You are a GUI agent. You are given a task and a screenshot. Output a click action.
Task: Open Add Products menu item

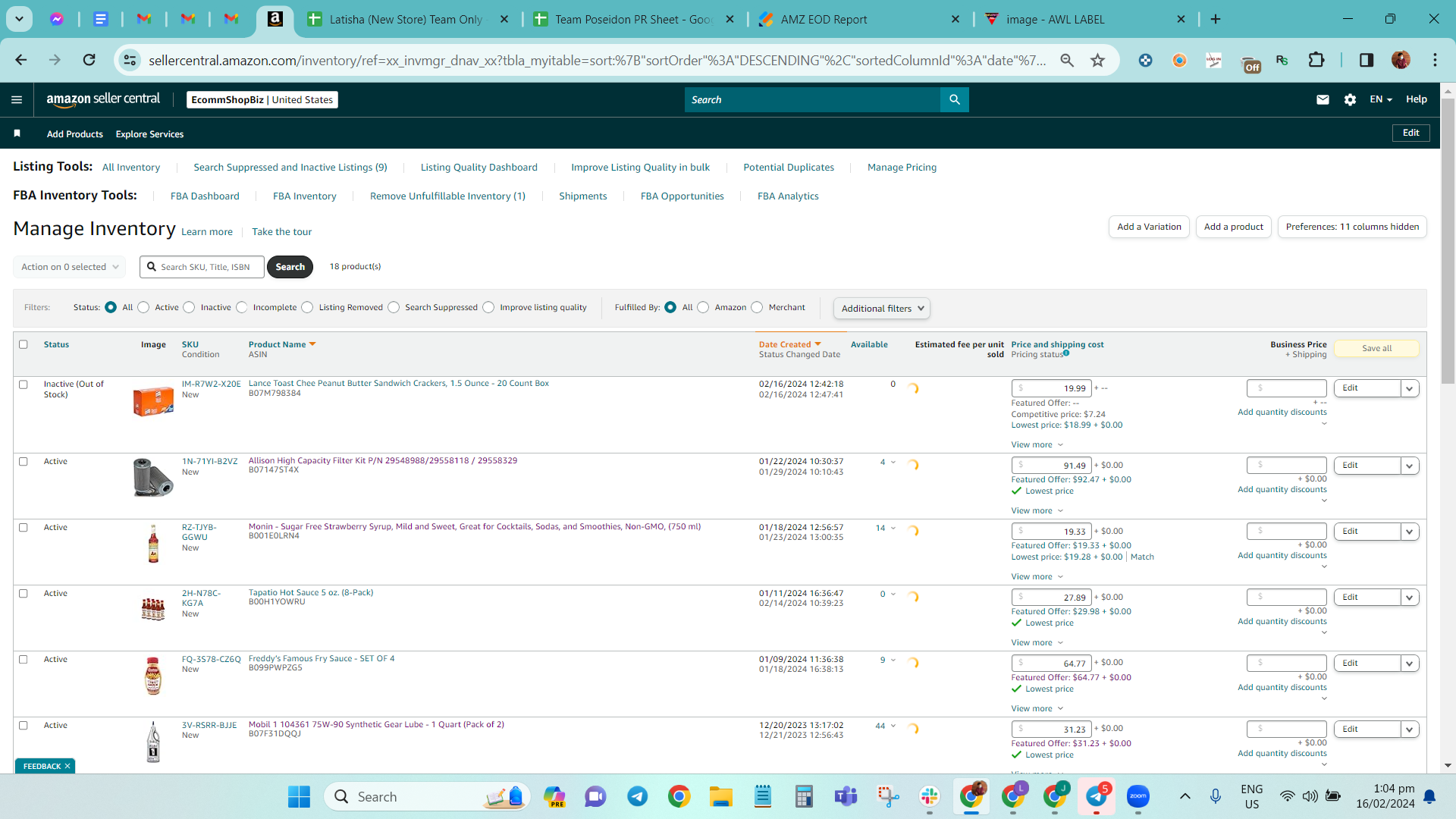[74, 133]
